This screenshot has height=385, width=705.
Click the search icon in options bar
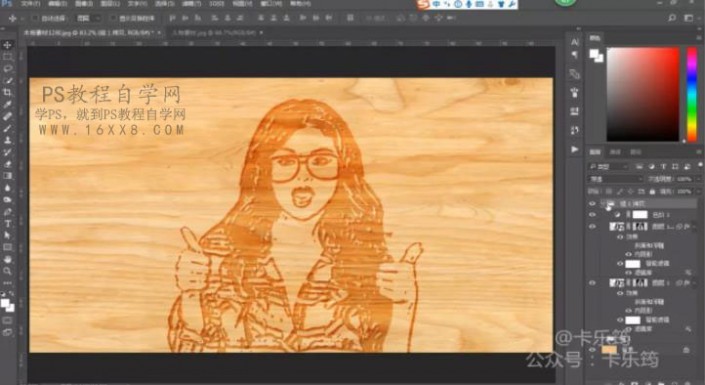click(x=672, y=18)
